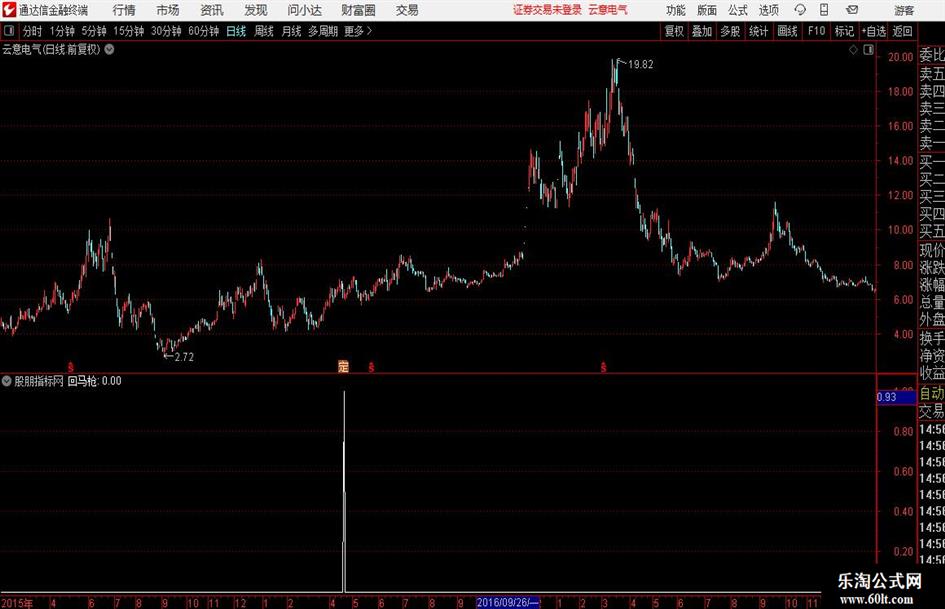The height and width of the screenshot is (609, 945).
Task: Open the 选项 menu
Action: [x=768, y=10]
